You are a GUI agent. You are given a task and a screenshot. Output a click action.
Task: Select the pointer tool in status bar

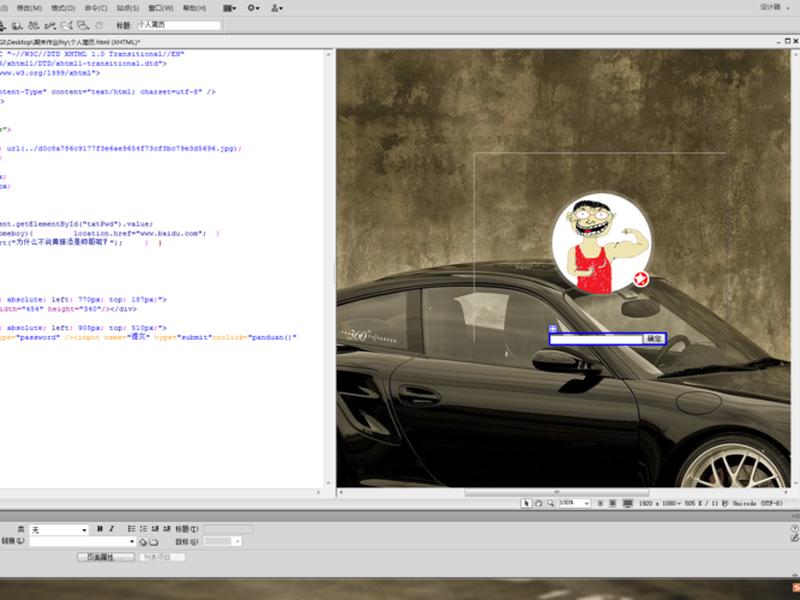527,504
